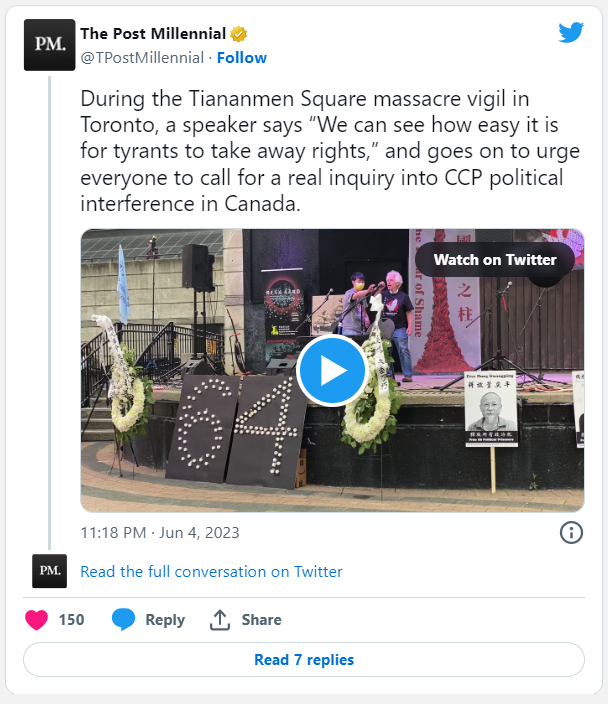Image resolution: width=608 pixels, height=704 pixels.
Task: Play the embedded video
Action: click(x=332, y=370)
